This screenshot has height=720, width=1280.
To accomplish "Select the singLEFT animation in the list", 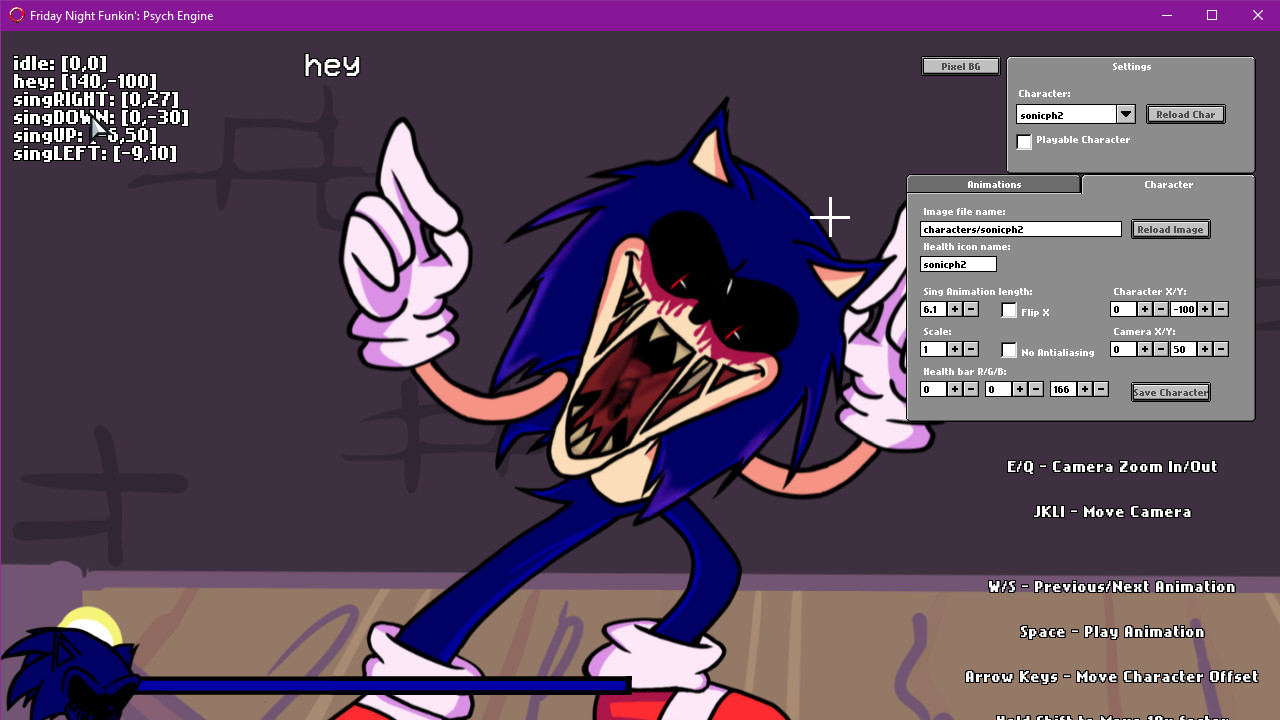I will click(95, 153).
